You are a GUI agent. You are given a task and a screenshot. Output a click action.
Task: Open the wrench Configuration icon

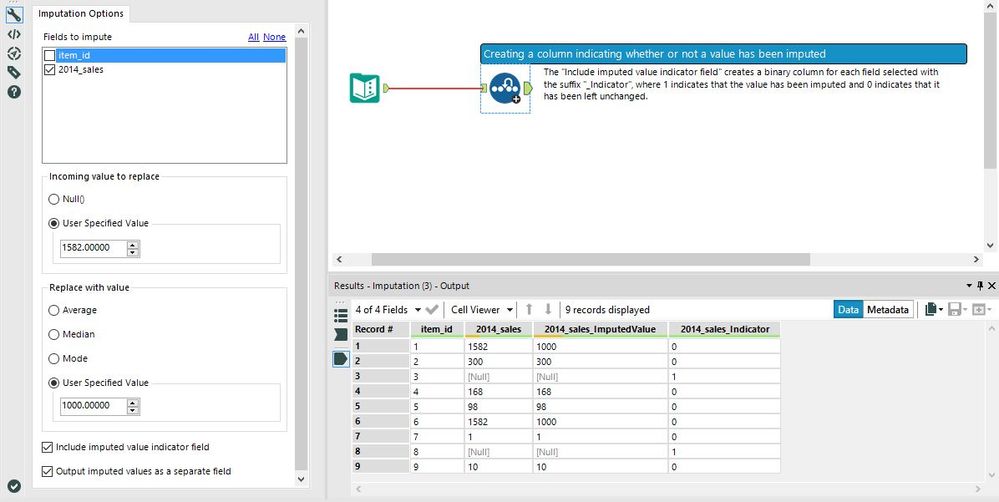(14, 15)
